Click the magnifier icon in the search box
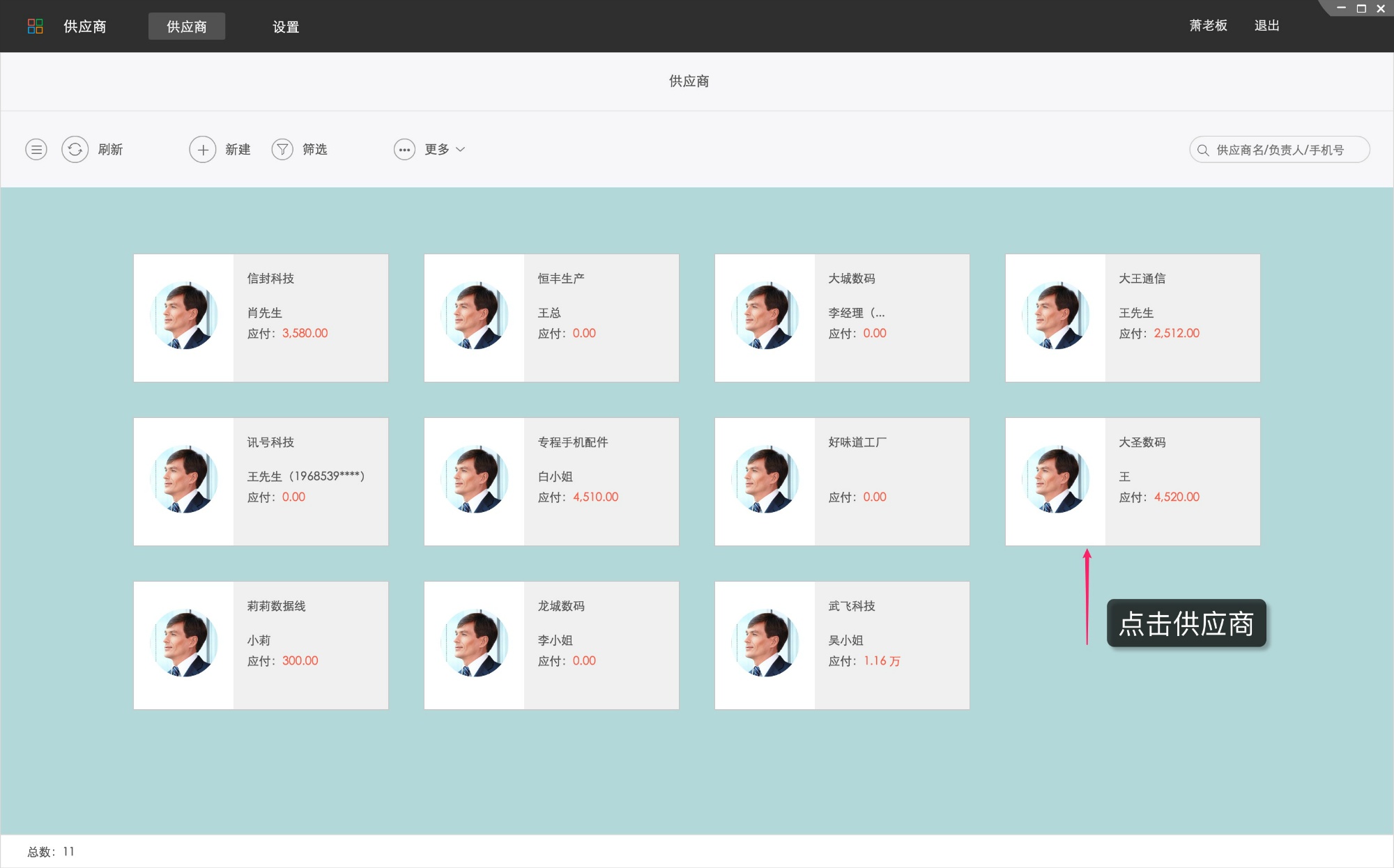The image size is (1394, 868). coord(1202,149)
